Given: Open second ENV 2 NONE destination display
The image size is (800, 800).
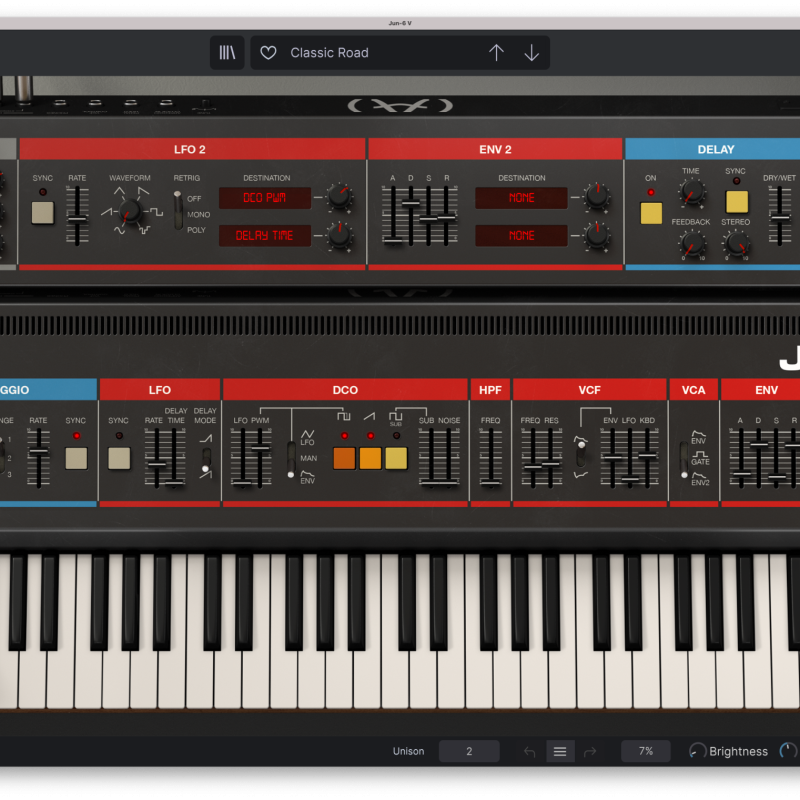Looking at the screenshot, I should [521, 236].
